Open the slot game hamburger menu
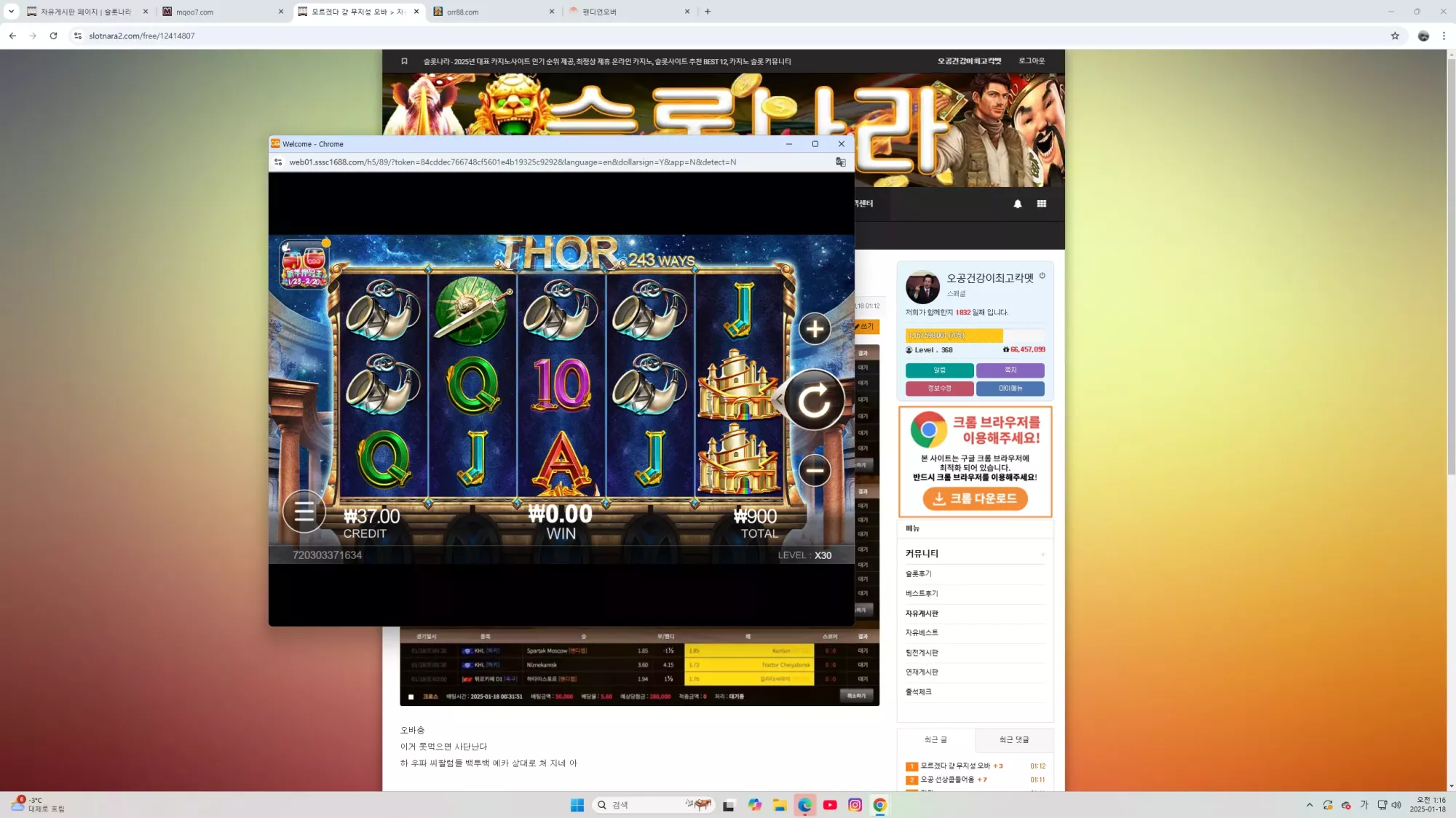The width and height of the screenshot is (1456, 818). (304, 512)
